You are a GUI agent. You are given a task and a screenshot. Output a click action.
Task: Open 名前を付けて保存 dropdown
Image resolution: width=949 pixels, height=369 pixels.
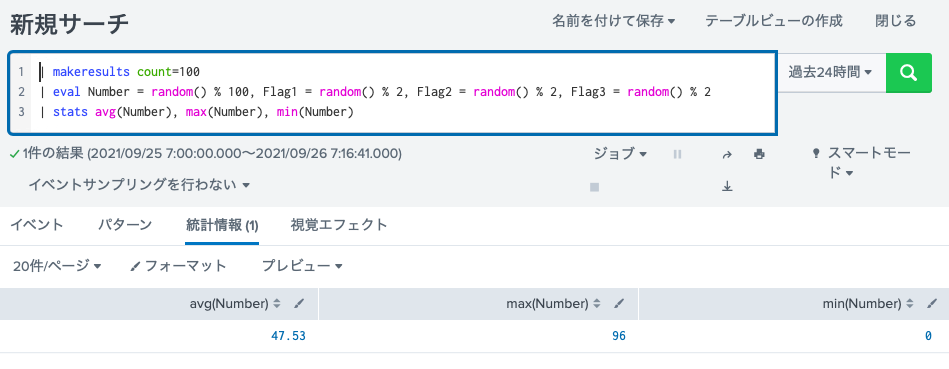click(613, 21)
